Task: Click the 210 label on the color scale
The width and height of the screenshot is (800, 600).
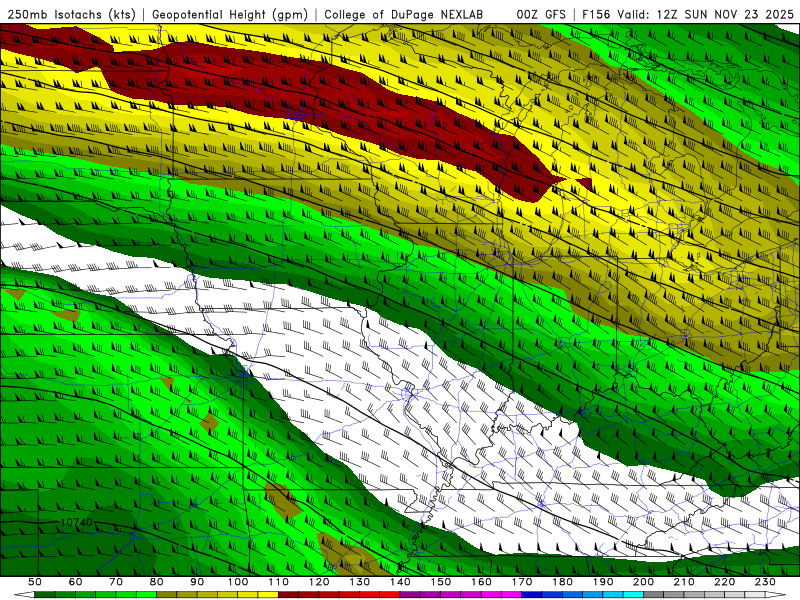Action: (684, 582)
